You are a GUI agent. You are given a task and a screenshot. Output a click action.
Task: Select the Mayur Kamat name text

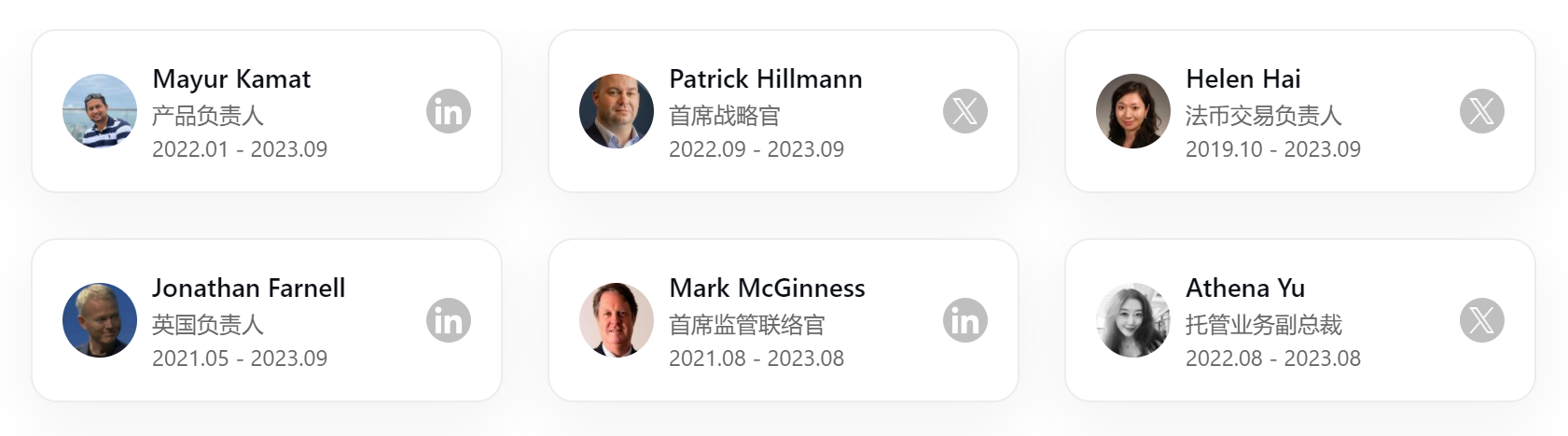pos(231,79)
